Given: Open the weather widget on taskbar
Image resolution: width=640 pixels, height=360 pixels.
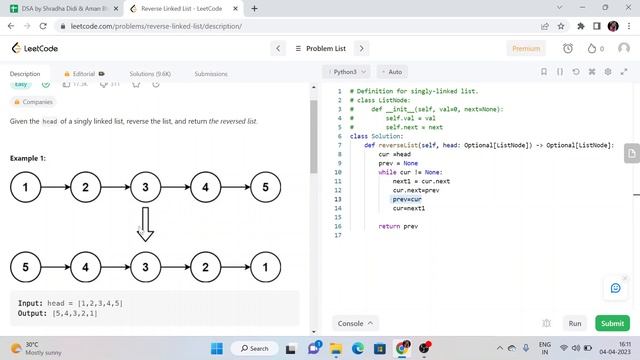Looking at the screenshot, I should (37, 348).
